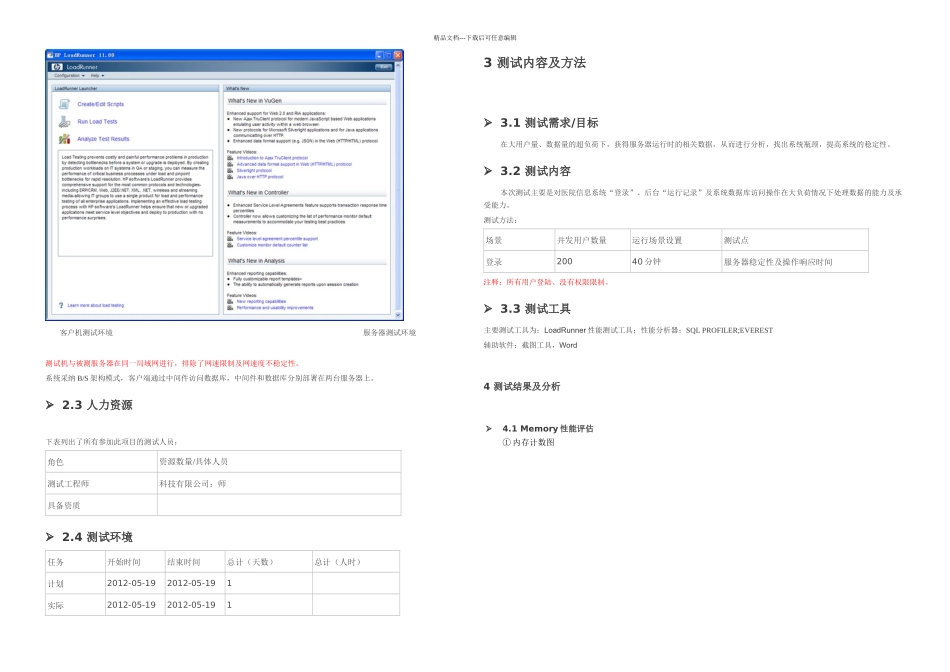The height and width of the screenshot is (672, 950).
Task: Open Customize monitor default counter list link
Action: (x=272, y=245)
